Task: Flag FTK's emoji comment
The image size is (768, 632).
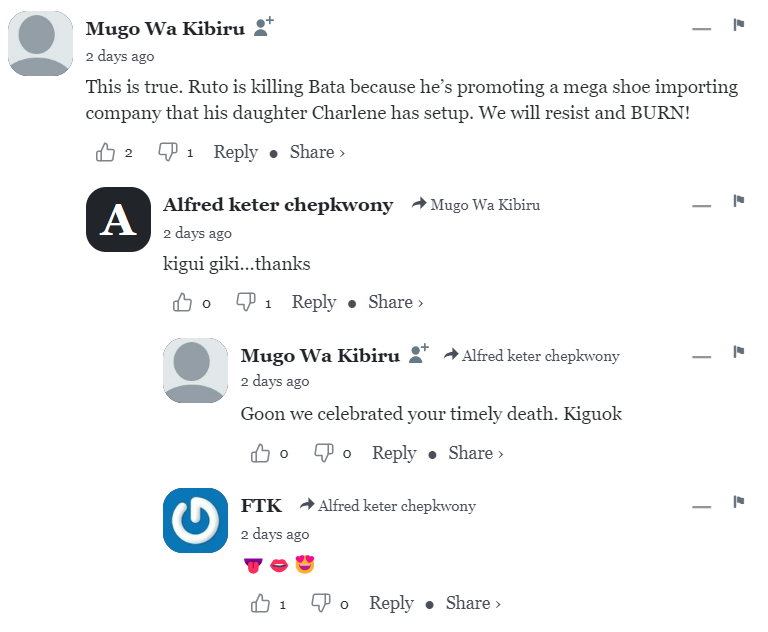Action: [739, 502]
